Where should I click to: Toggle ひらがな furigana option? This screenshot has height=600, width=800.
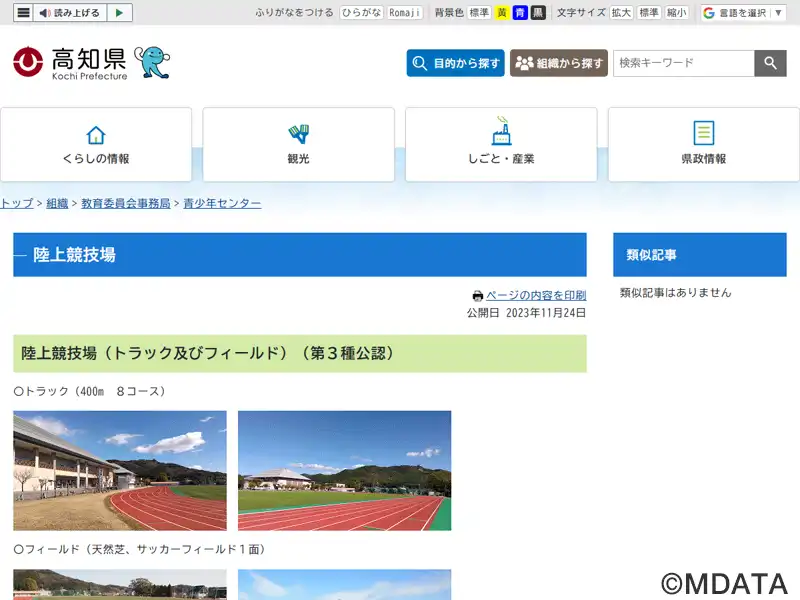coord(361,13)
